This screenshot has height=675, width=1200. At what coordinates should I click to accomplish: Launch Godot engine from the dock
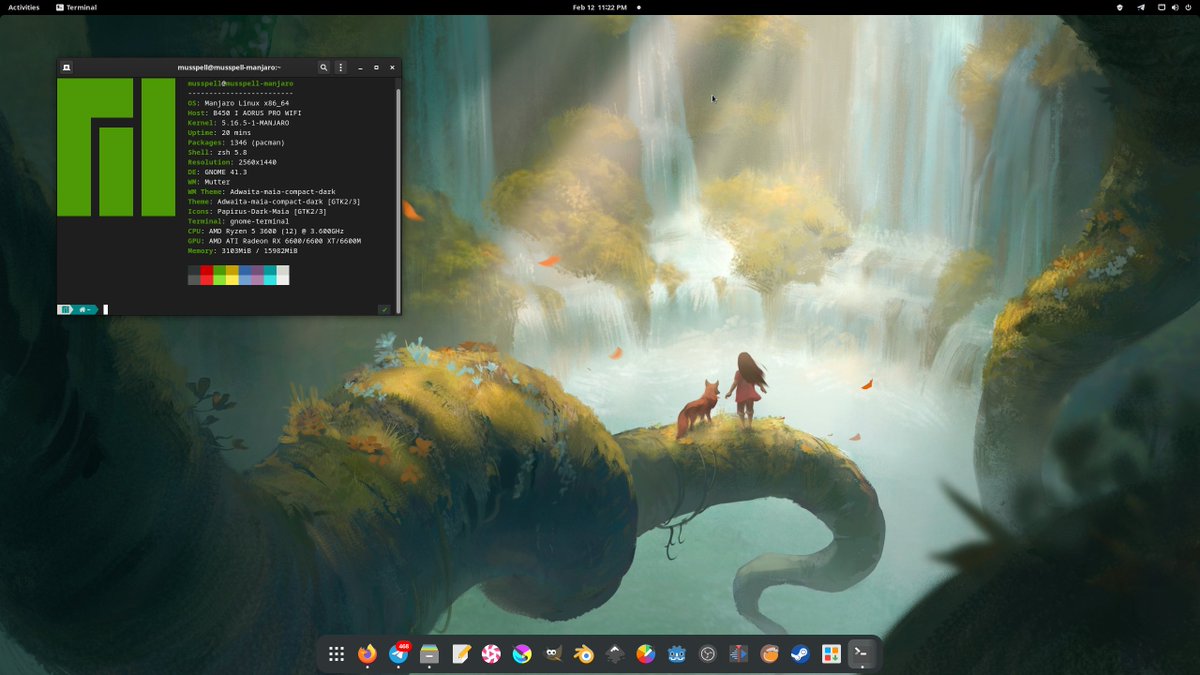(677, 654)
